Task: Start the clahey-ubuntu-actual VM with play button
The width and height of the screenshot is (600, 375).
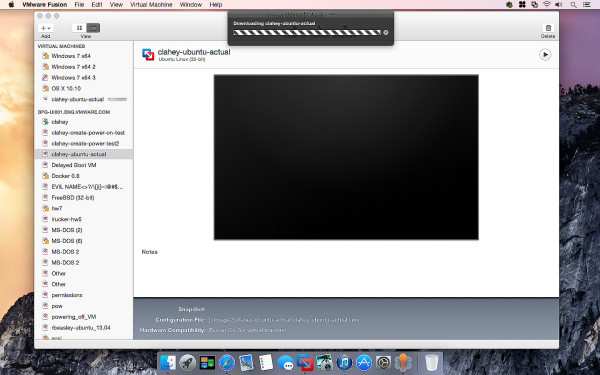Action: (x=545, y=55)
